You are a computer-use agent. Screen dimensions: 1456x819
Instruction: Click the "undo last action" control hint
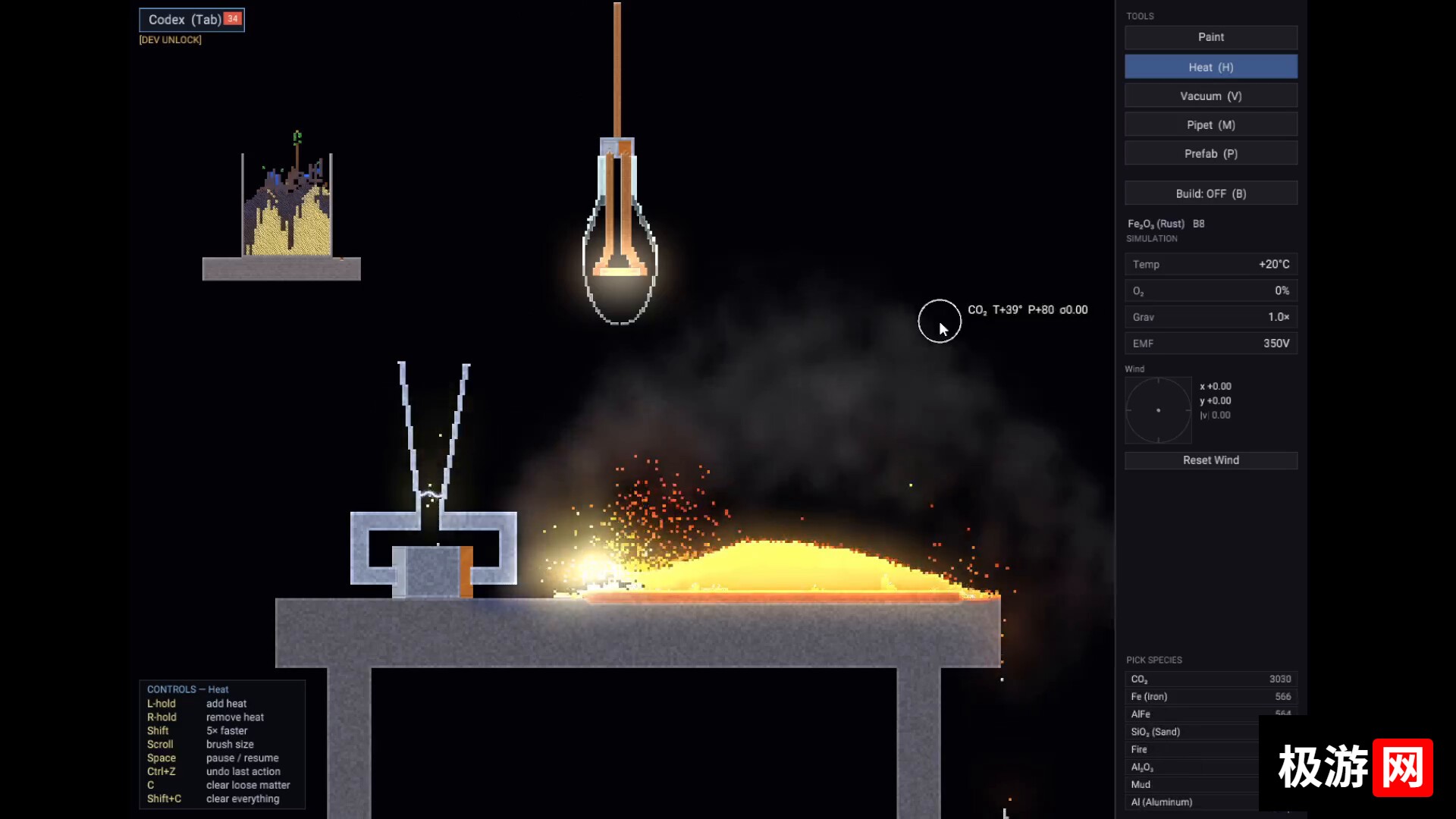(243, 771)
